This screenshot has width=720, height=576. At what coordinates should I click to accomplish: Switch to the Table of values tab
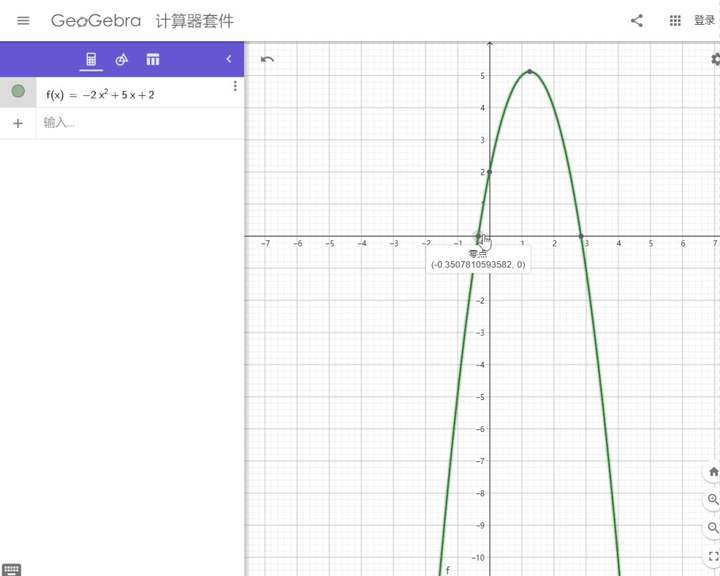point(153,59)
